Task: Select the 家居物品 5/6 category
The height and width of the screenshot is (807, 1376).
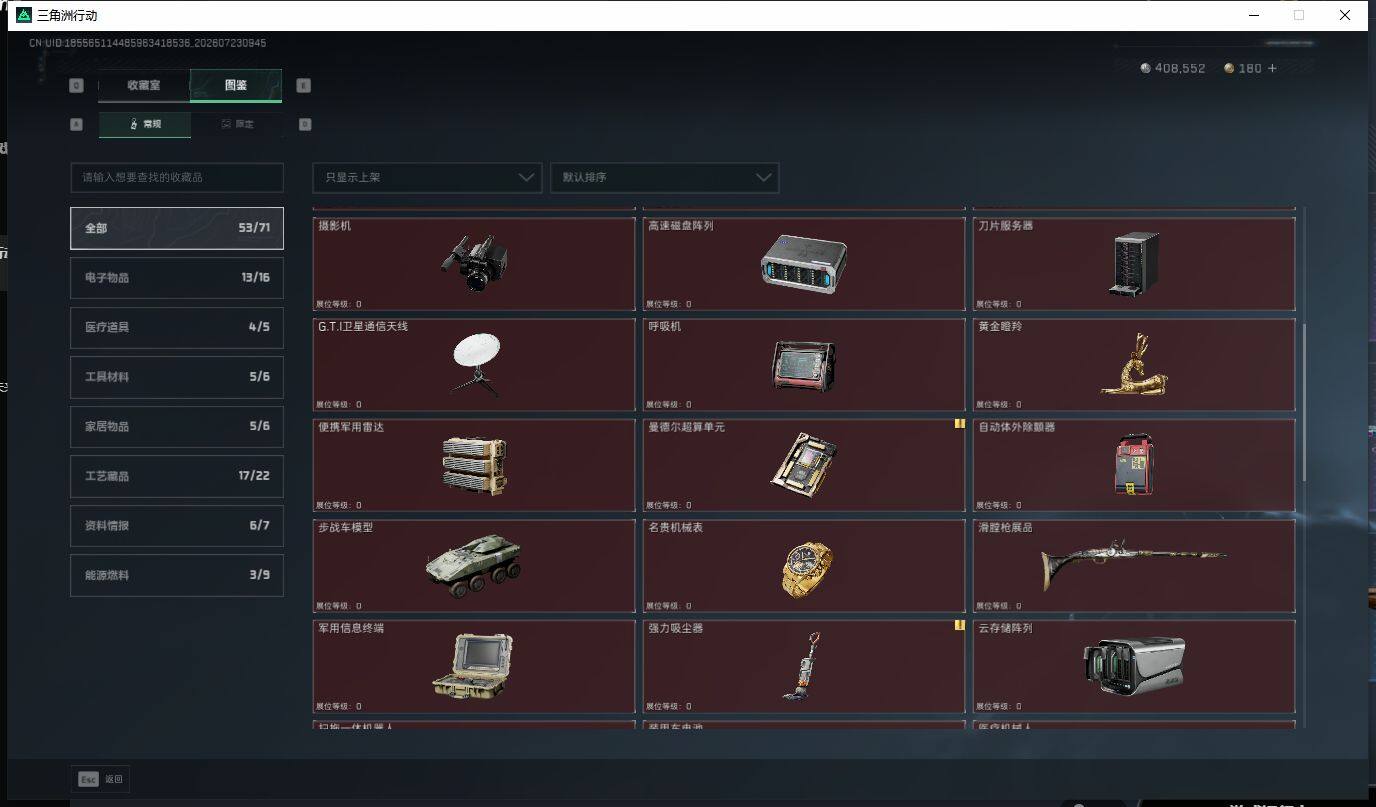Action: click(x=177, y=426)
